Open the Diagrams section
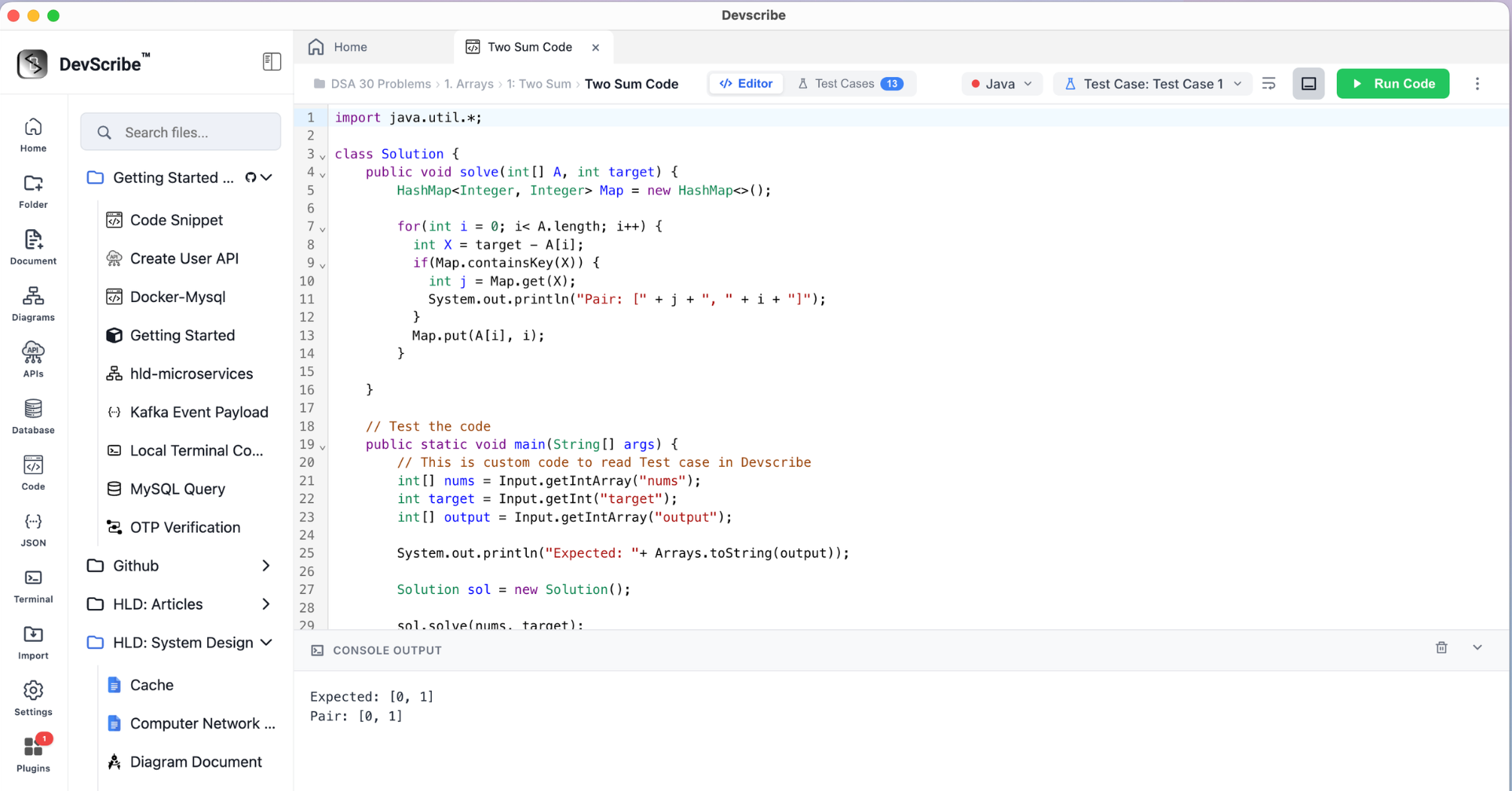This screenshot has height=791, width=1512. click(33, 304)
